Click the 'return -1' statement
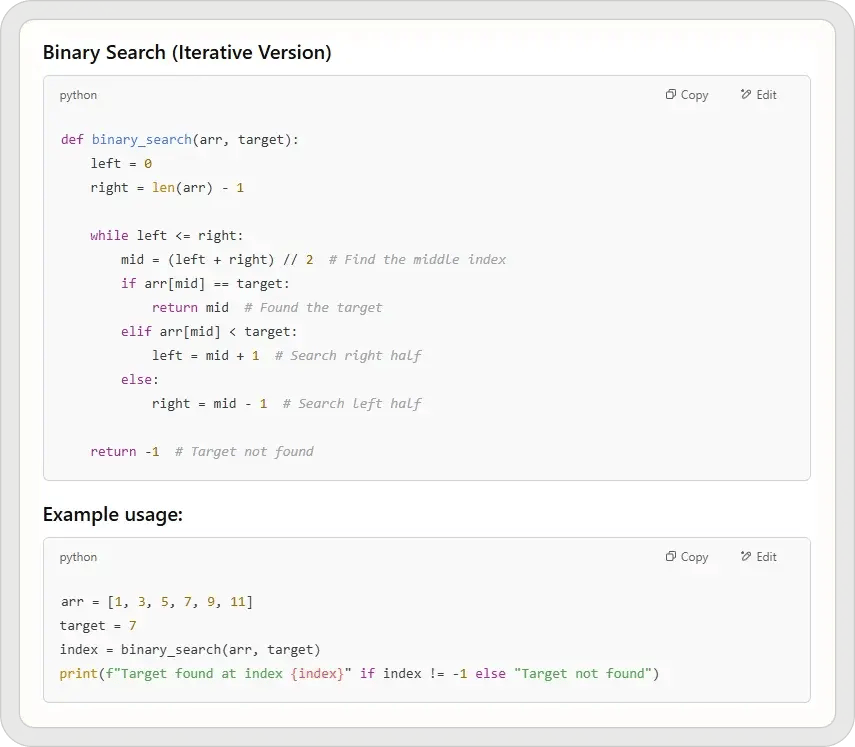 (x=125, y=451)
